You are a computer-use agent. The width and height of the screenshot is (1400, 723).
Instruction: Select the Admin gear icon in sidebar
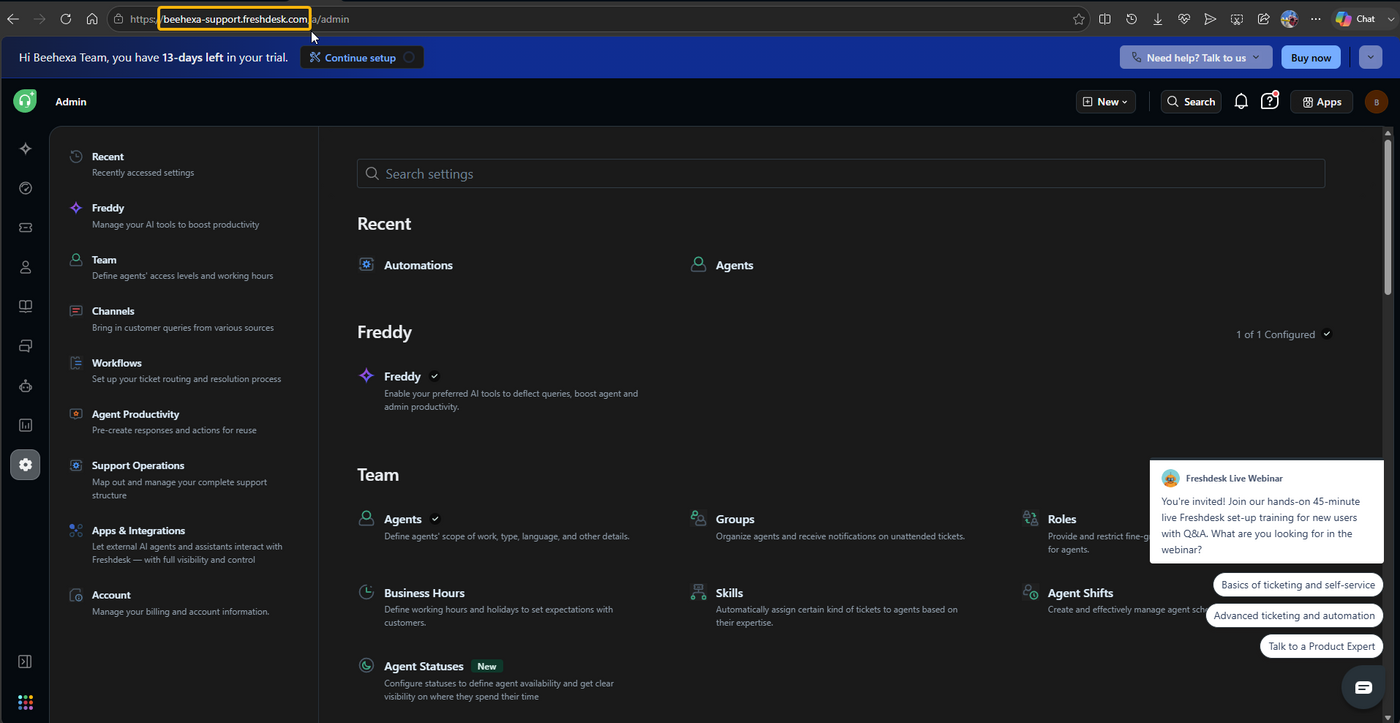[25, 465]
